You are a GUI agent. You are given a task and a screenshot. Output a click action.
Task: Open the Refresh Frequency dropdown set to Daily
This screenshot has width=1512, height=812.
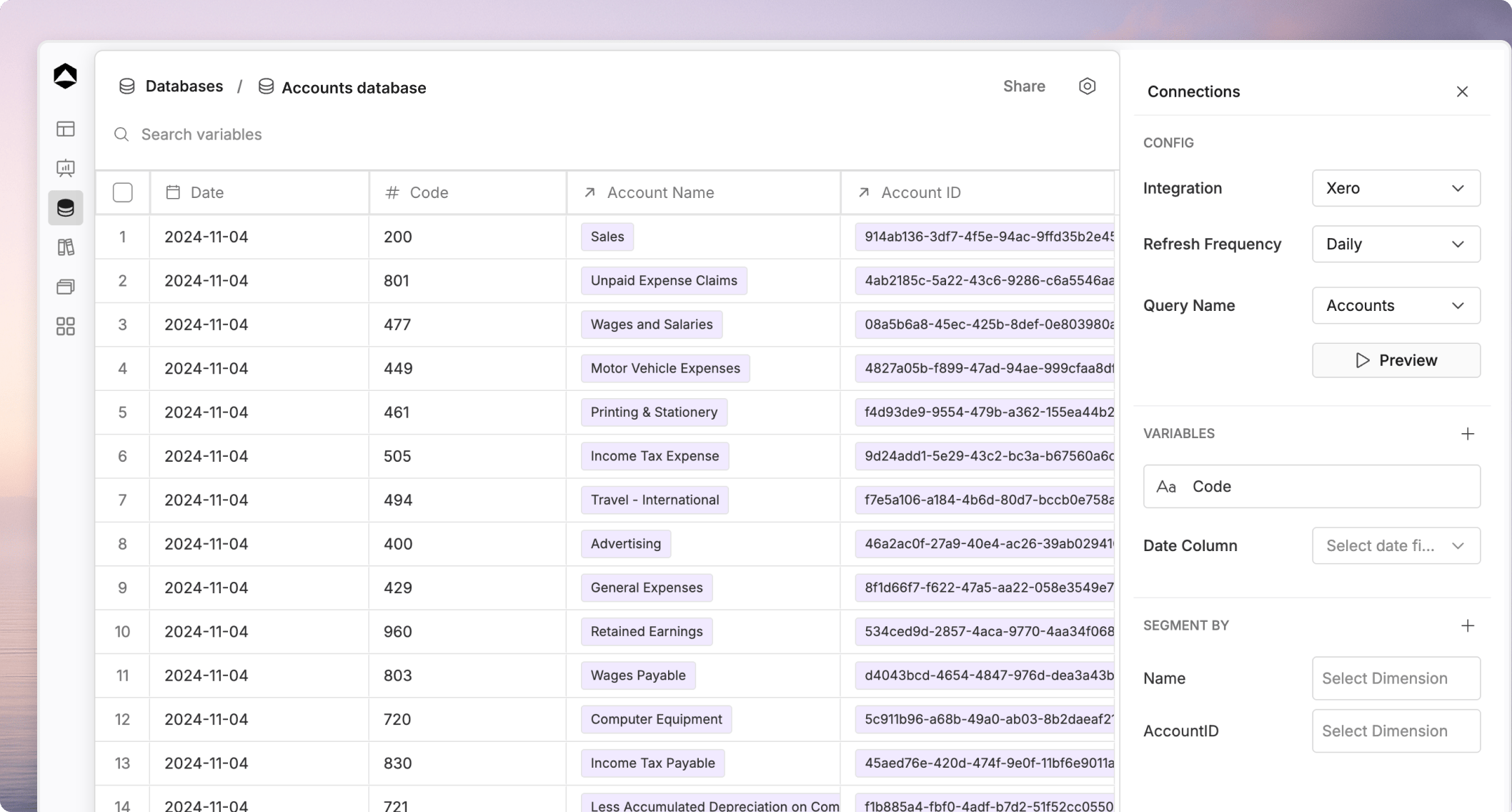[x=1396, y=244]
